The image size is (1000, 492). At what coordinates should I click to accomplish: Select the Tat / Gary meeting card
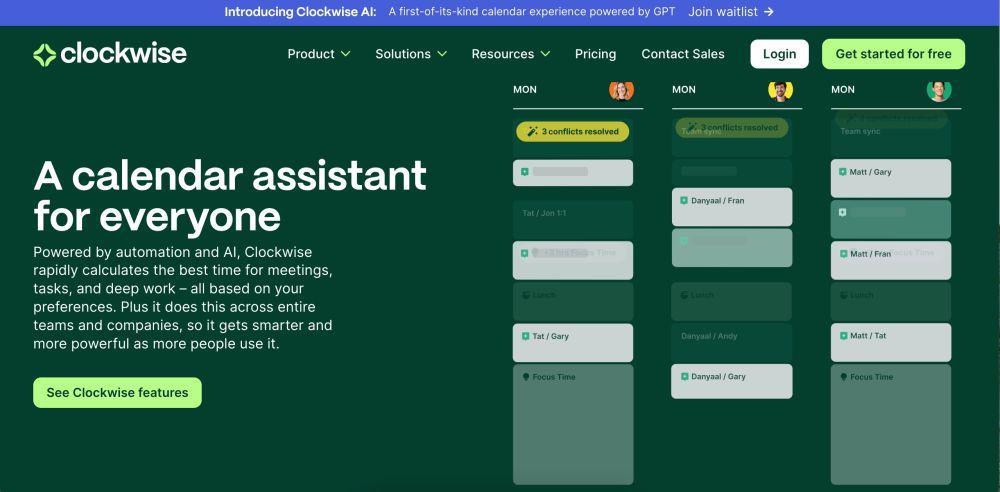coord(573,343)
